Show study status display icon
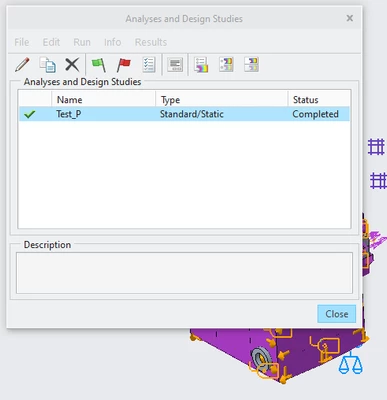This screenshot has width=387, height=400. (x=175, y=65)
